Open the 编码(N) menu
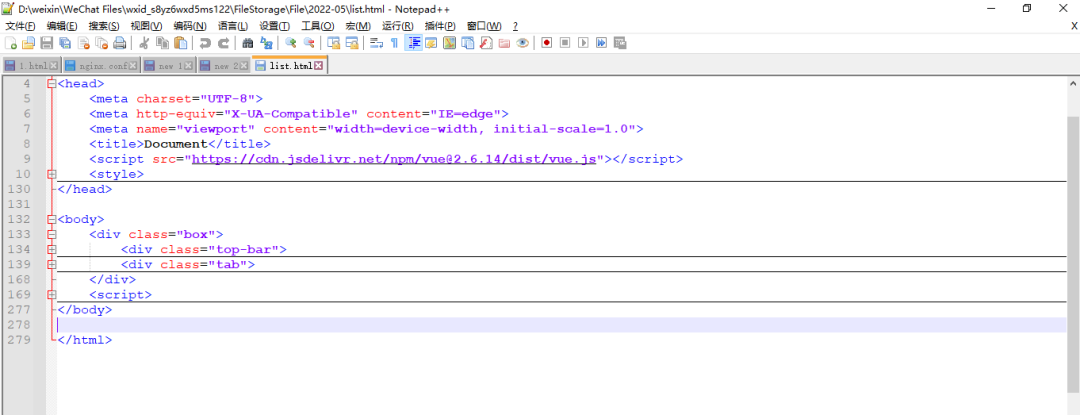Screen dimensions: 1080x415 (189, 25)
